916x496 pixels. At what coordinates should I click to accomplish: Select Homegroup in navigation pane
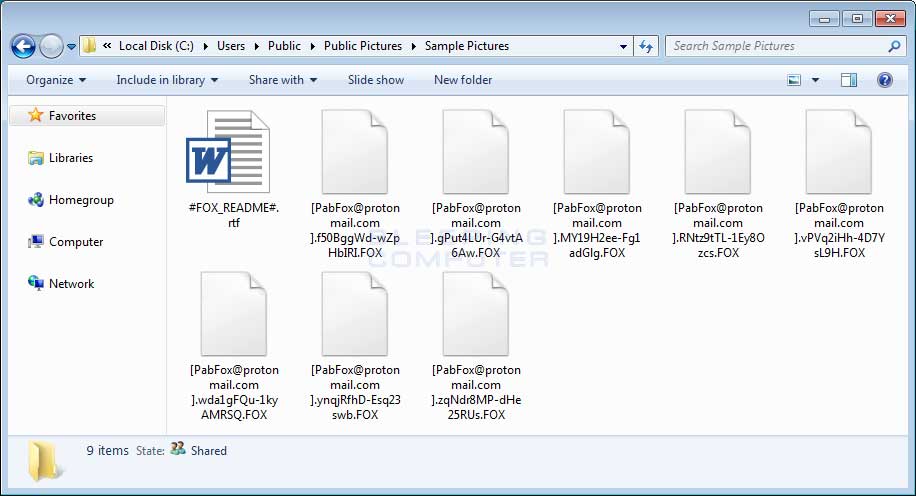81,200
